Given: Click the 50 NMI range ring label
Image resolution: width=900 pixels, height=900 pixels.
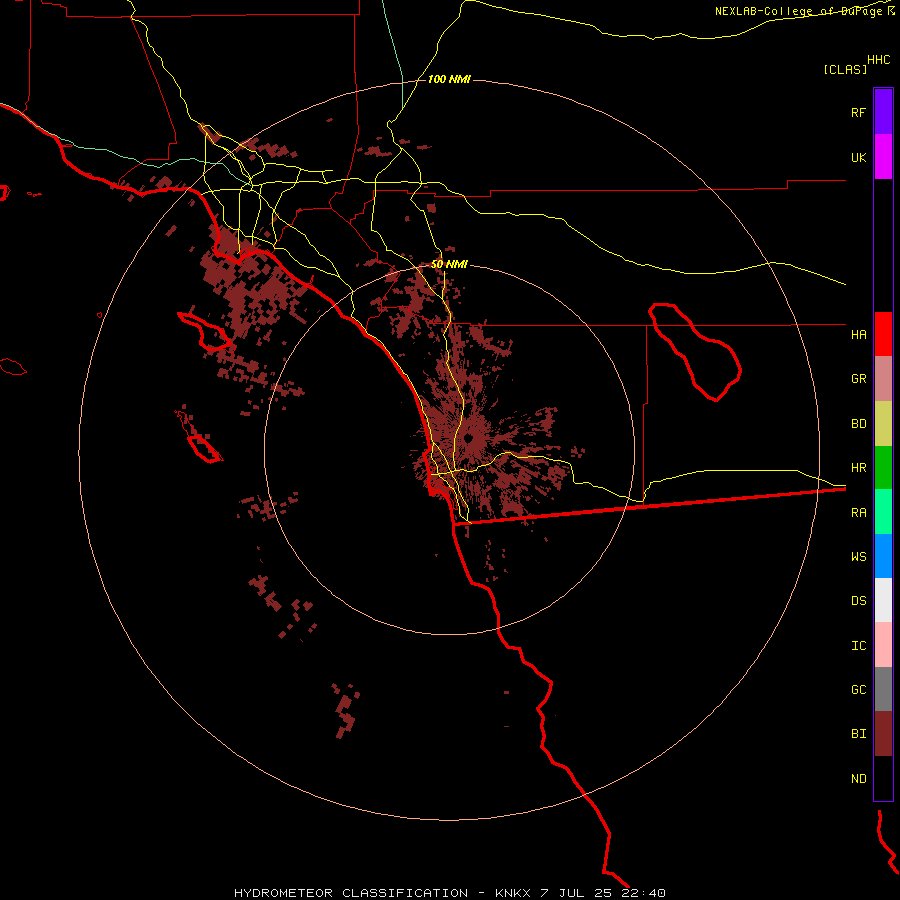Looking at the screenshot, I should point(449,265).
